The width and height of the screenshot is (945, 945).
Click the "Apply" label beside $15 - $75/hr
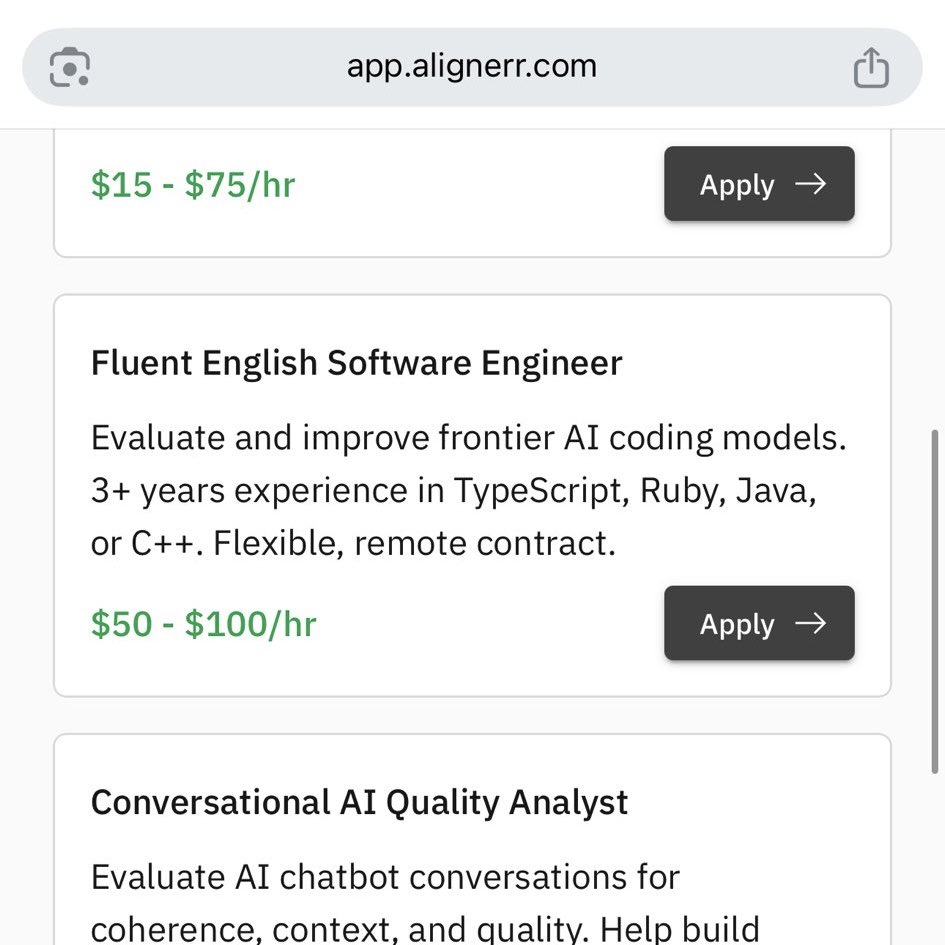tap(737, 185)
